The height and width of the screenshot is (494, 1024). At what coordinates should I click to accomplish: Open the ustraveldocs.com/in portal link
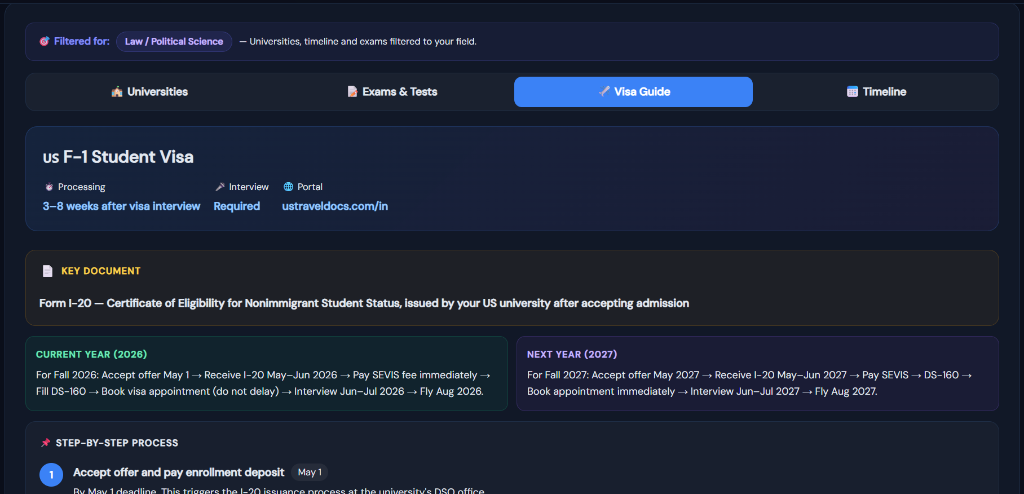[335, 206]
